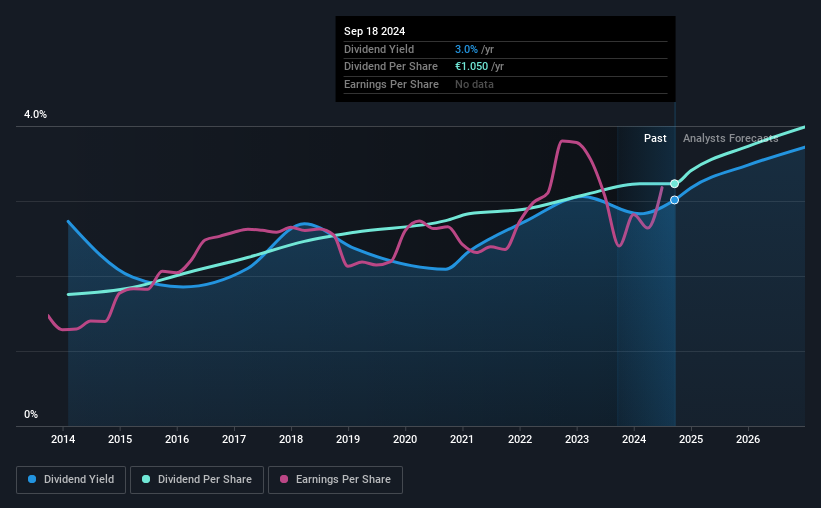
Task: Click the teal Dividend Per Share legend dot
Action: 146,479
